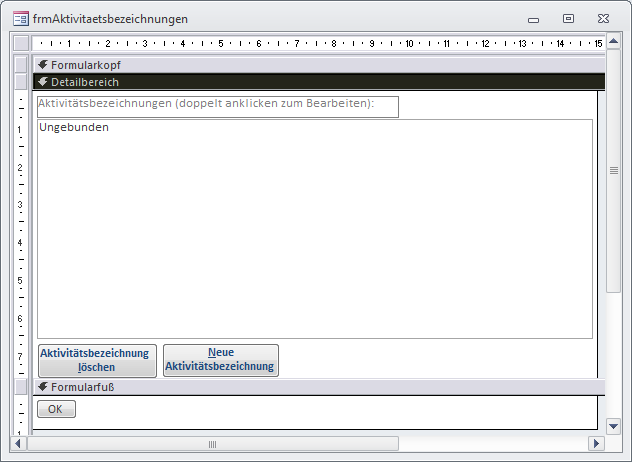
Task: Click the section selector left of Formularfuß
Action: 21,387
